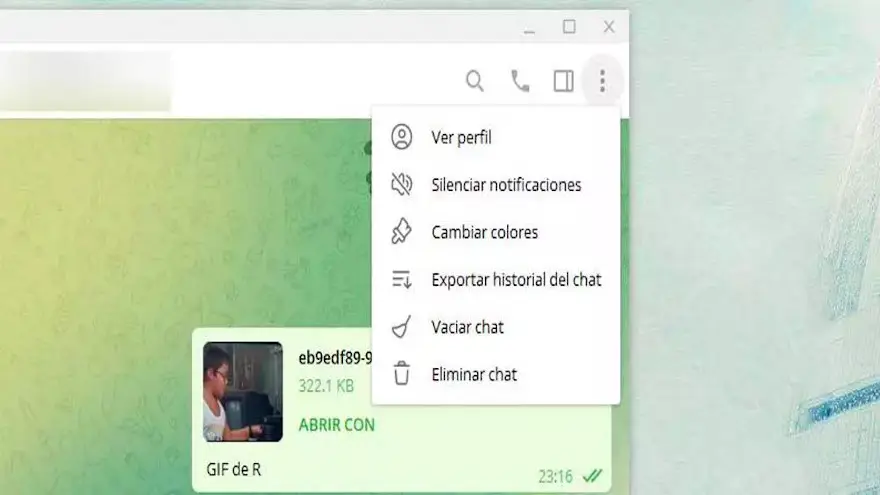Open the GIF file thumbnail preview
The width and height of the screenshot is (880, 495).
click(243, 392)
